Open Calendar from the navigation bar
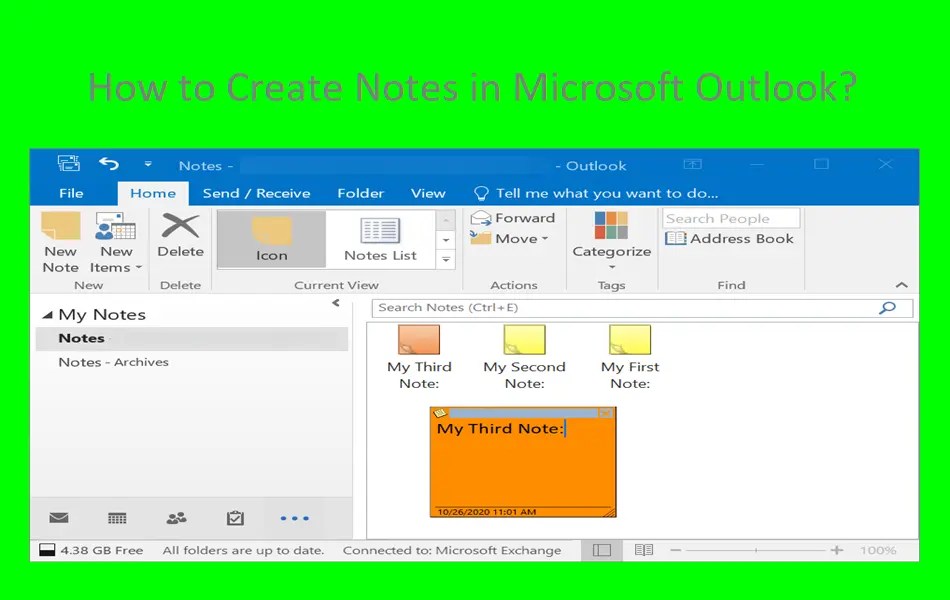This screenshot has height=600, width=950. click(117, 518)
